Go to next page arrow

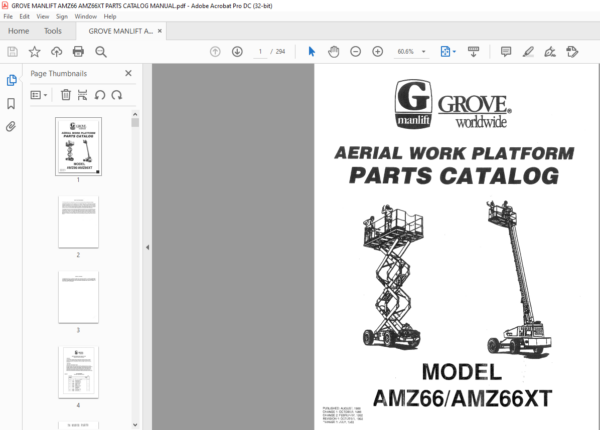(237, 52)
